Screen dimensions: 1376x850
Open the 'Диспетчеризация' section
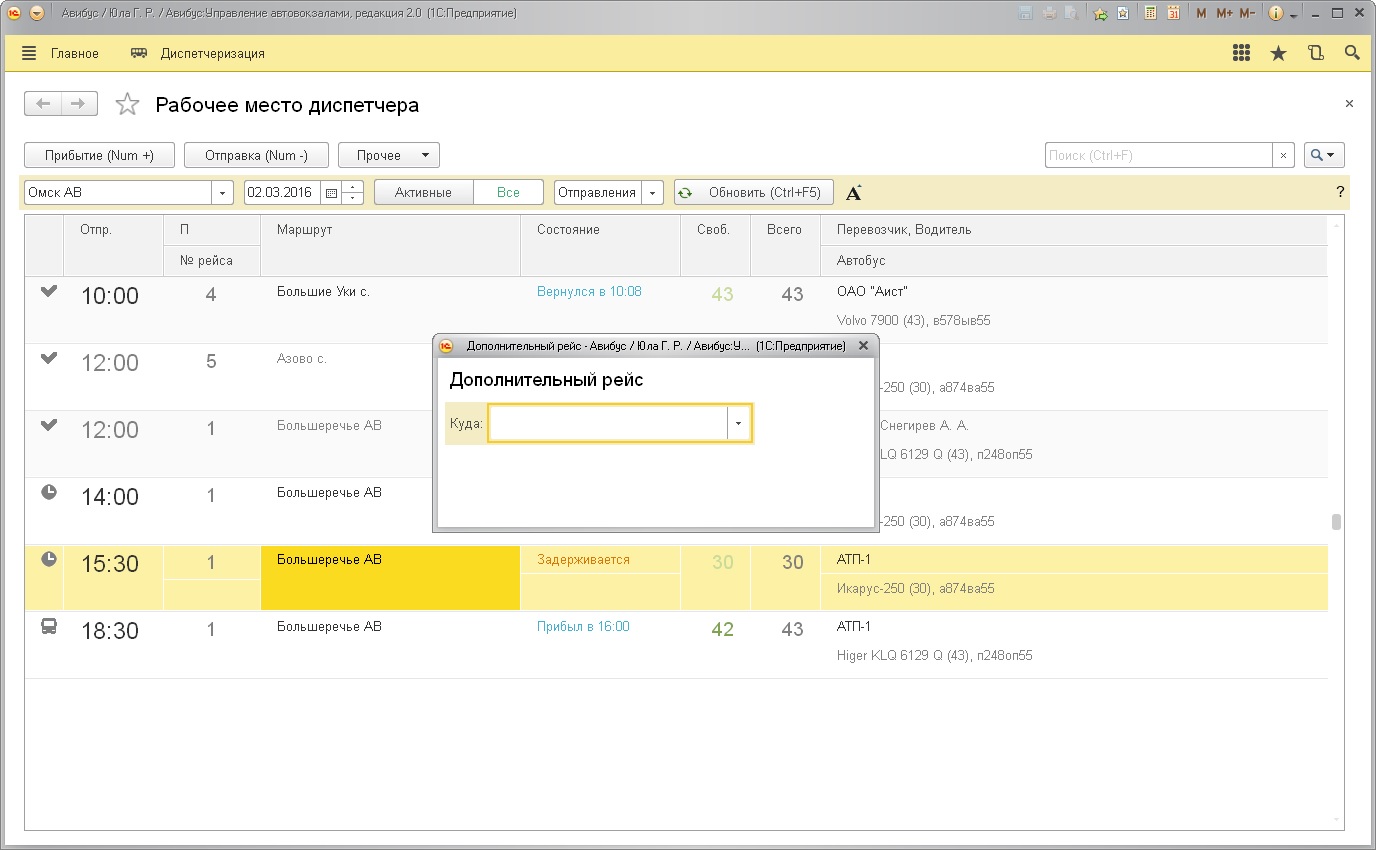tap(199, 54)
